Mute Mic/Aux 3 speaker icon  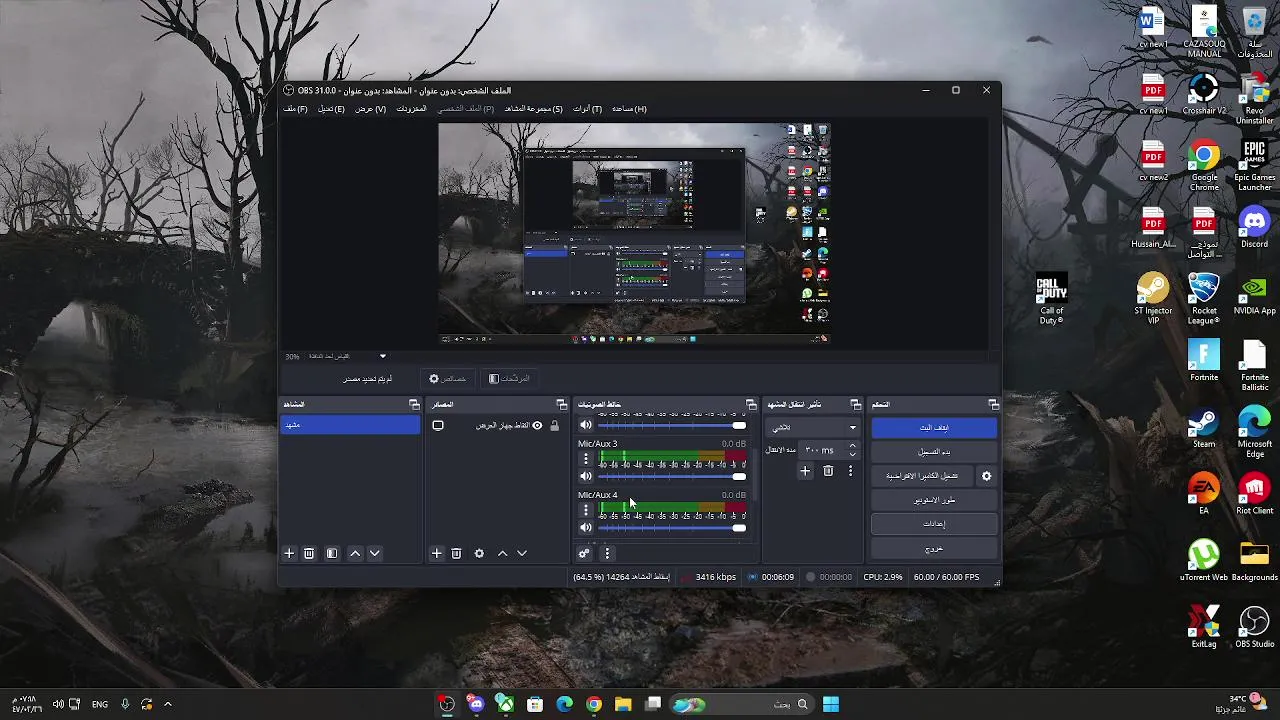point(586,476)
